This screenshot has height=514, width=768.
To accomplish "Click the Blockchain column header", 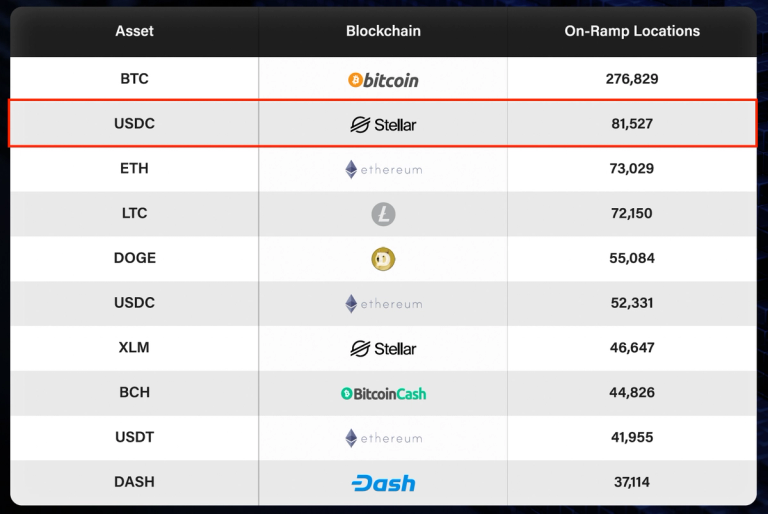I will pos(383,31).
